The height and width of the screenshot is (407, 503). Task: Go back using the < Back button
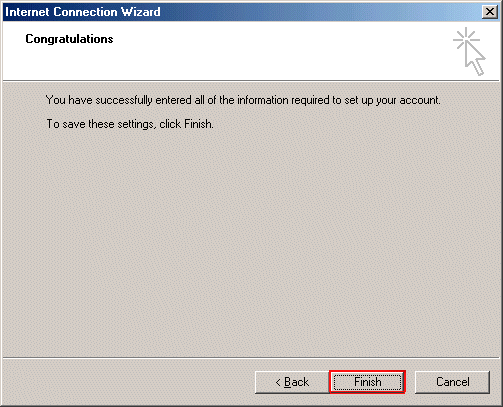tap(292, 382)
